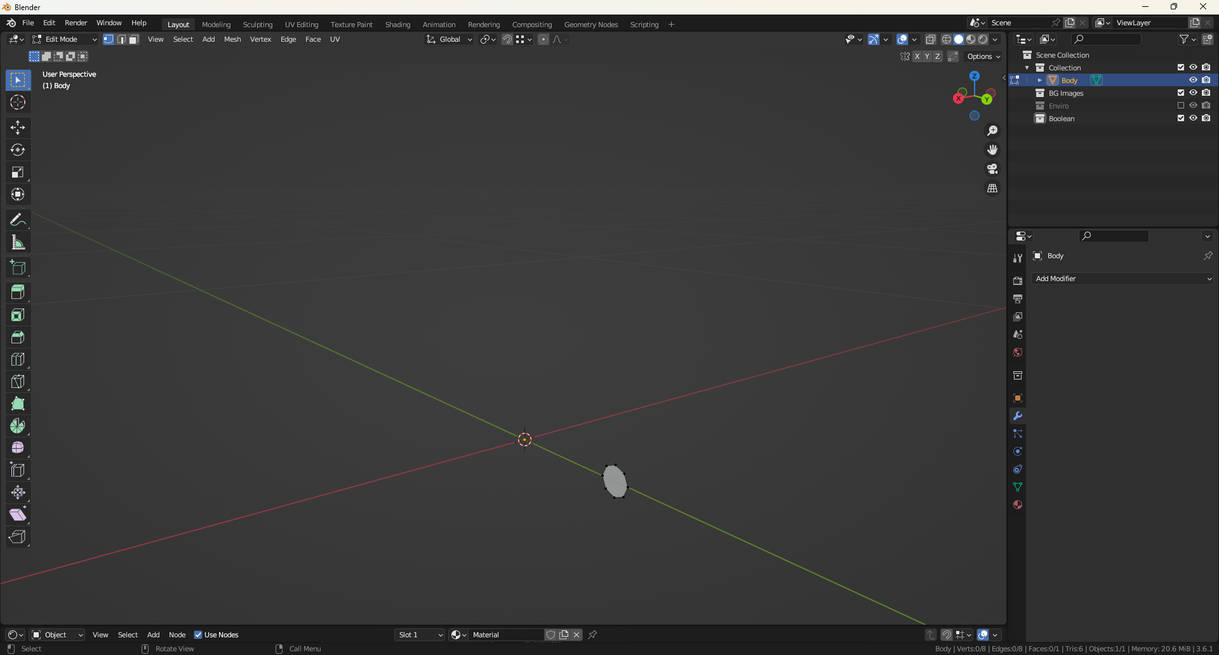Select the Rip Region tool
This screenshot has height=655, width=1219.
[x=18, y=537]
